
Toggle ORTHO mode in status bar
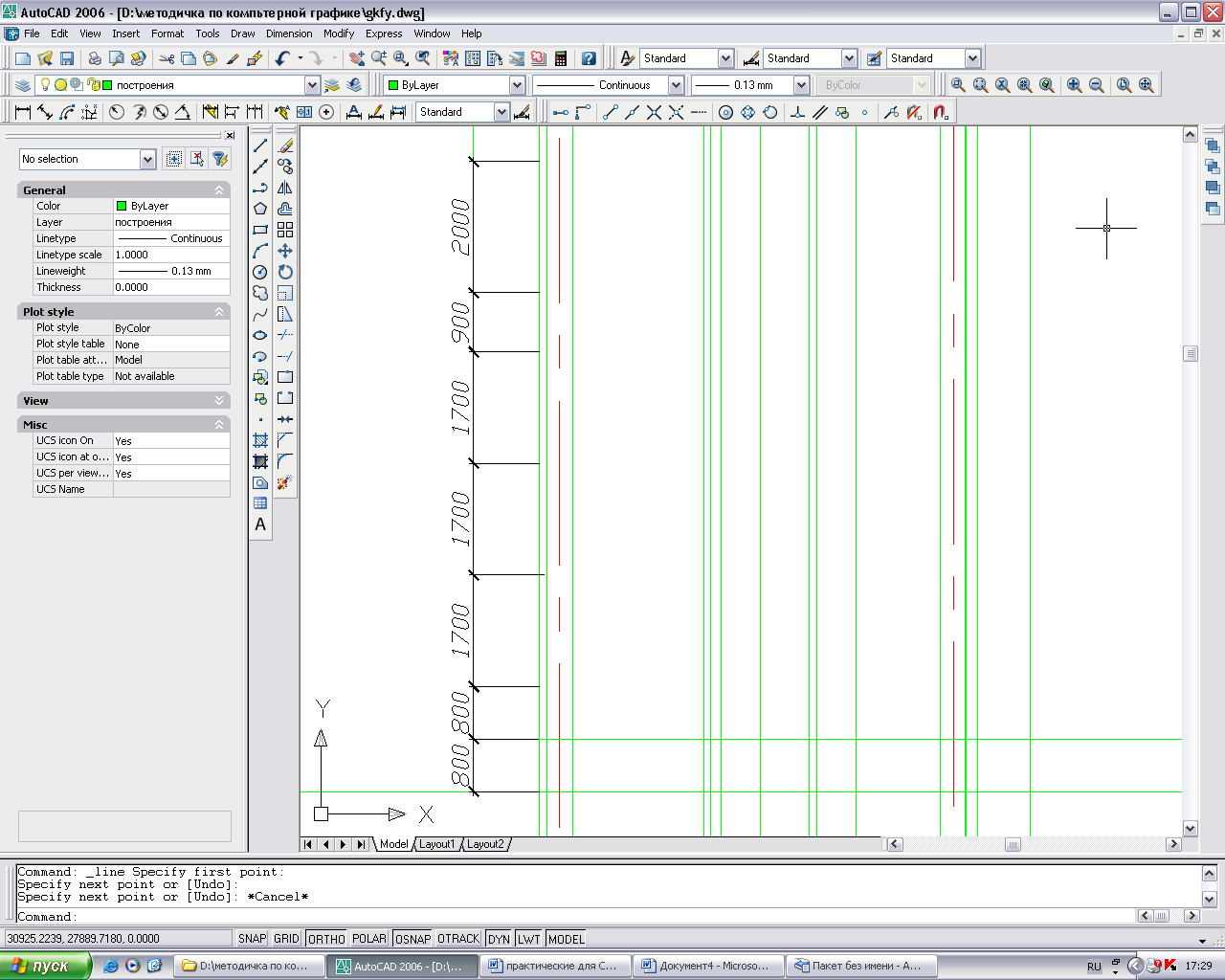pos(326,939)
